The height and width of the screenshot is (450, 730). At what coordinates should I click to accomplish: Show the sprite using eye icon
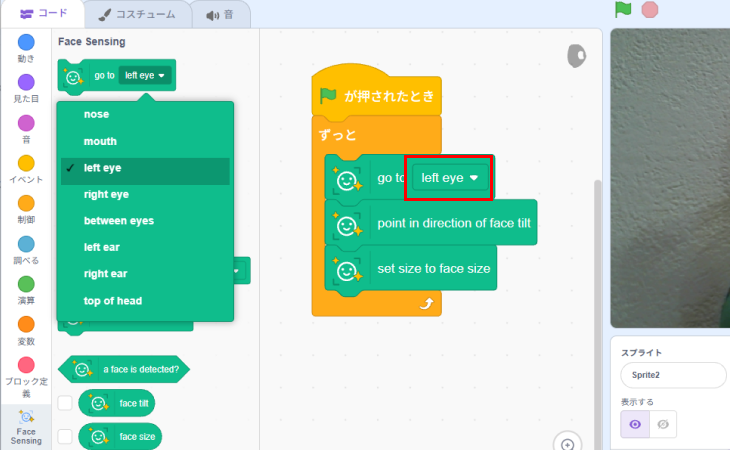[x=635, y=424]
